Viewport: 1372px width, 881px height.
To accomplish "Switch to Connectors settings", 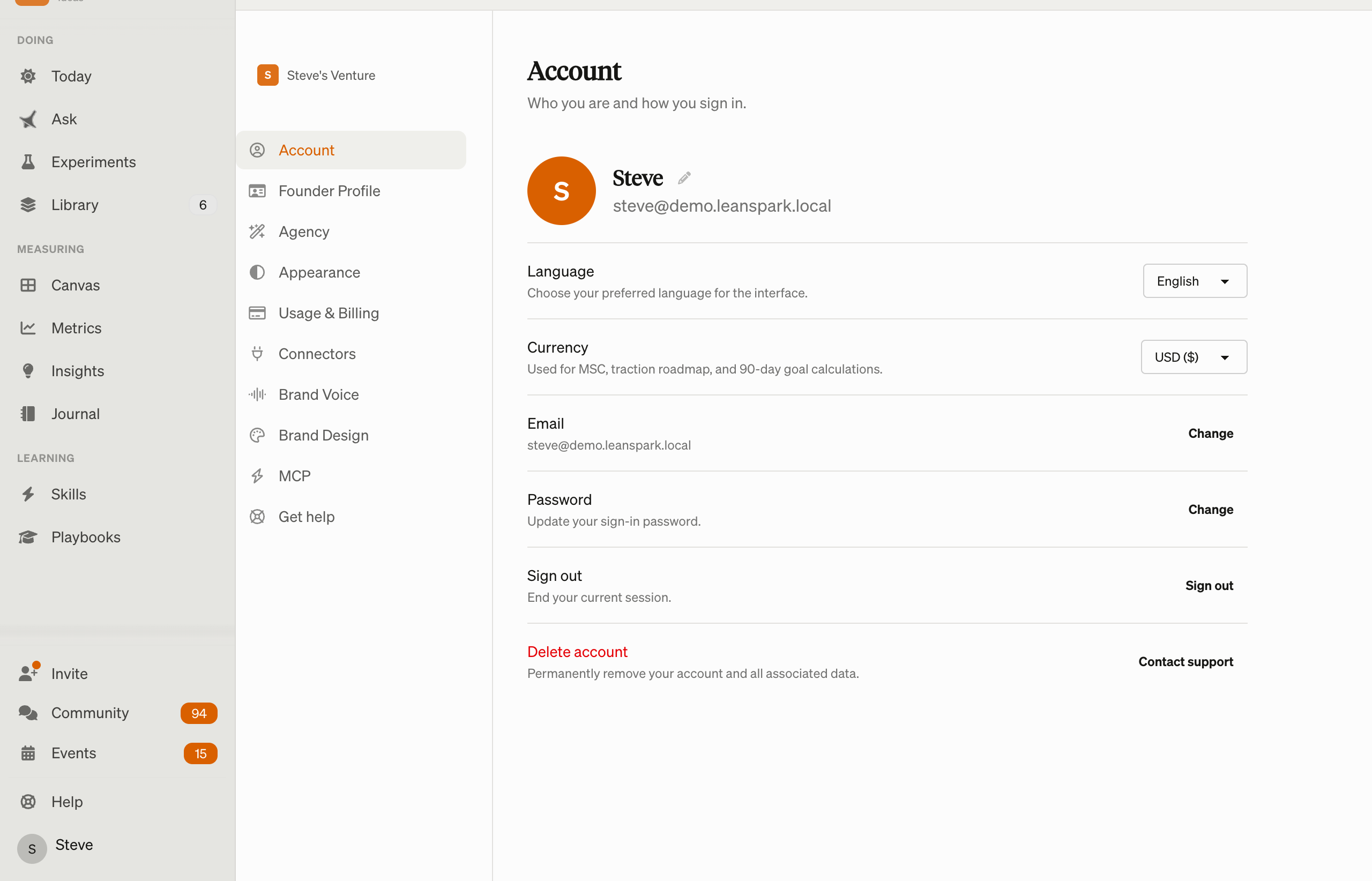I will (351, 354).
